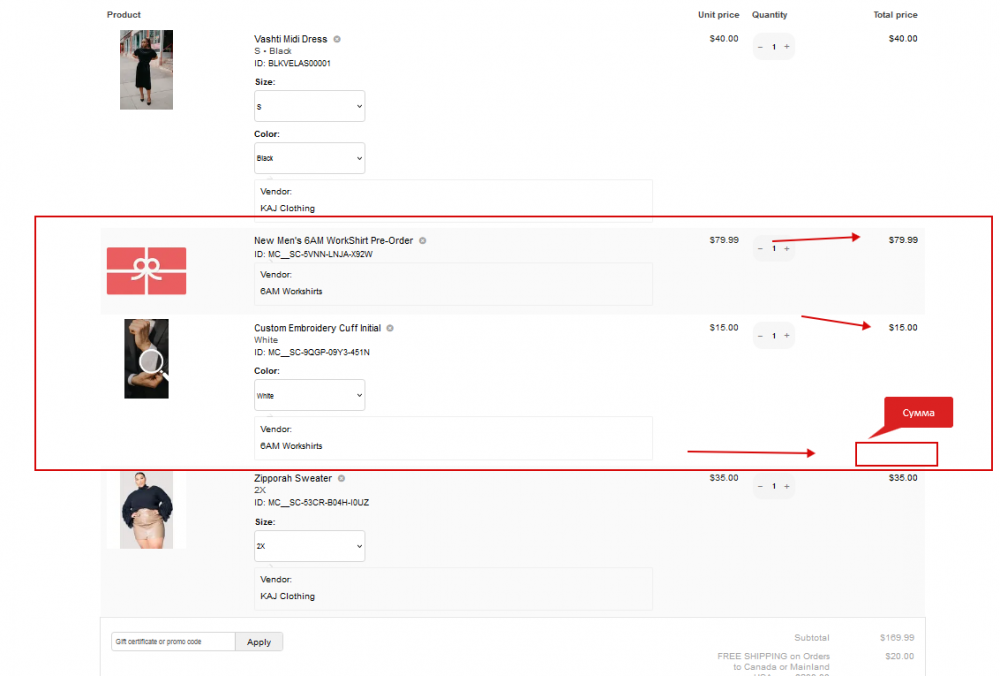Remove New Men's 6AM WorkShirt Pre-Order

pos(422,240)
